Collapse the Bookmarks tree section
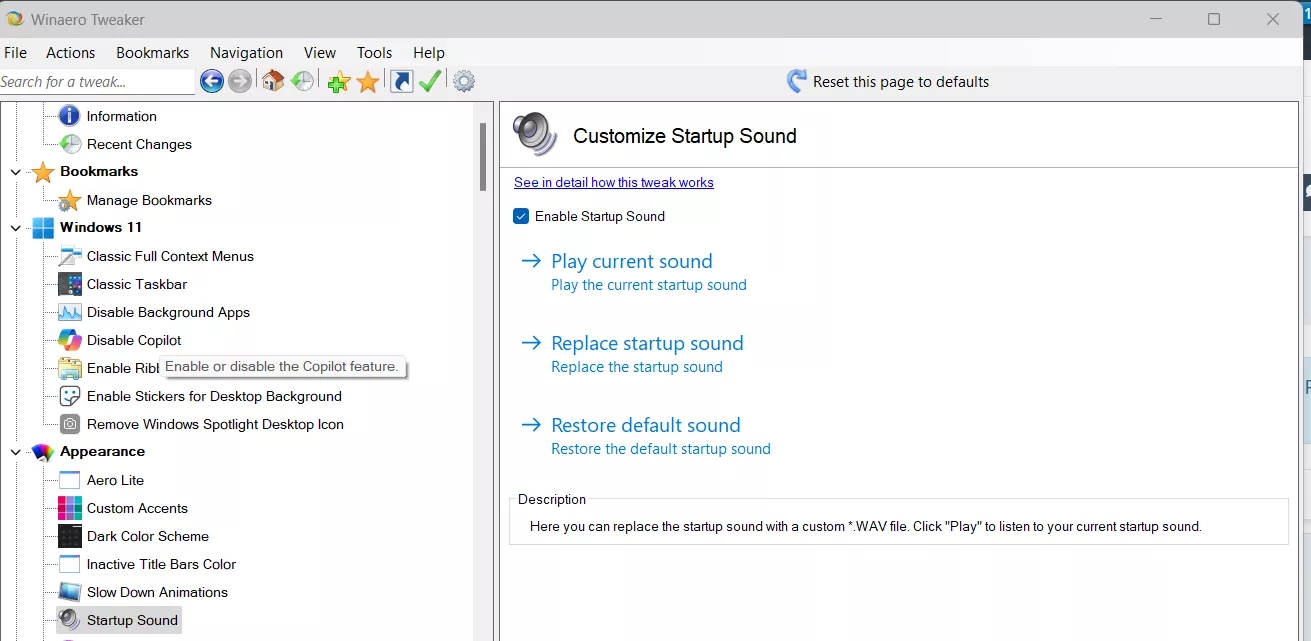The image size is (1311, 641). [15, 172]
